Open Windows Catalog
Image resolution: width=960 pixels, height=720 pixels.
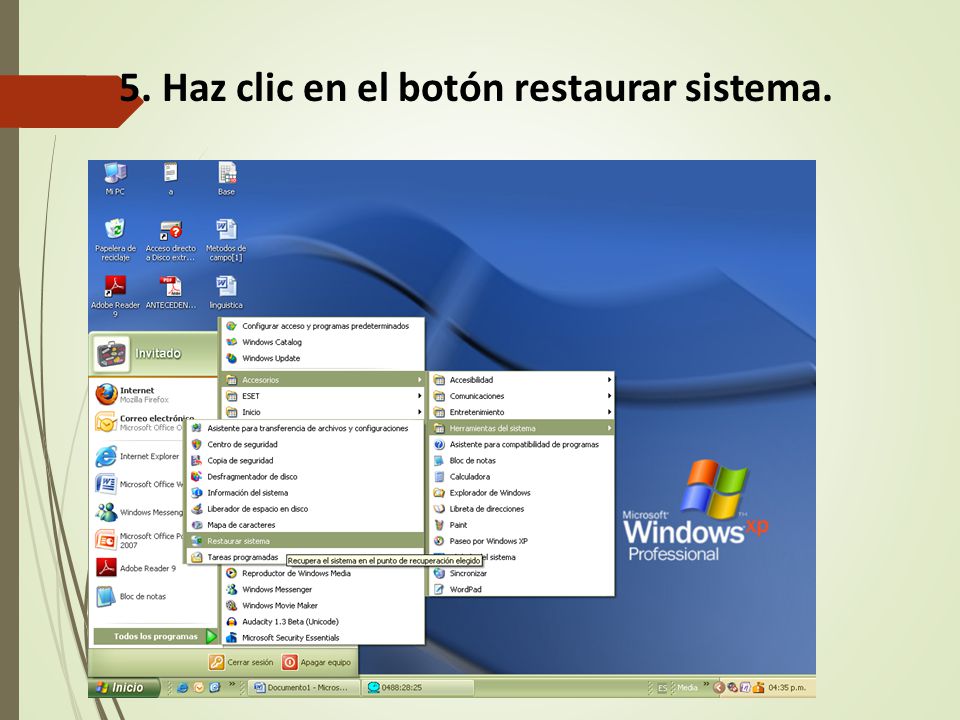pos(323,342)
